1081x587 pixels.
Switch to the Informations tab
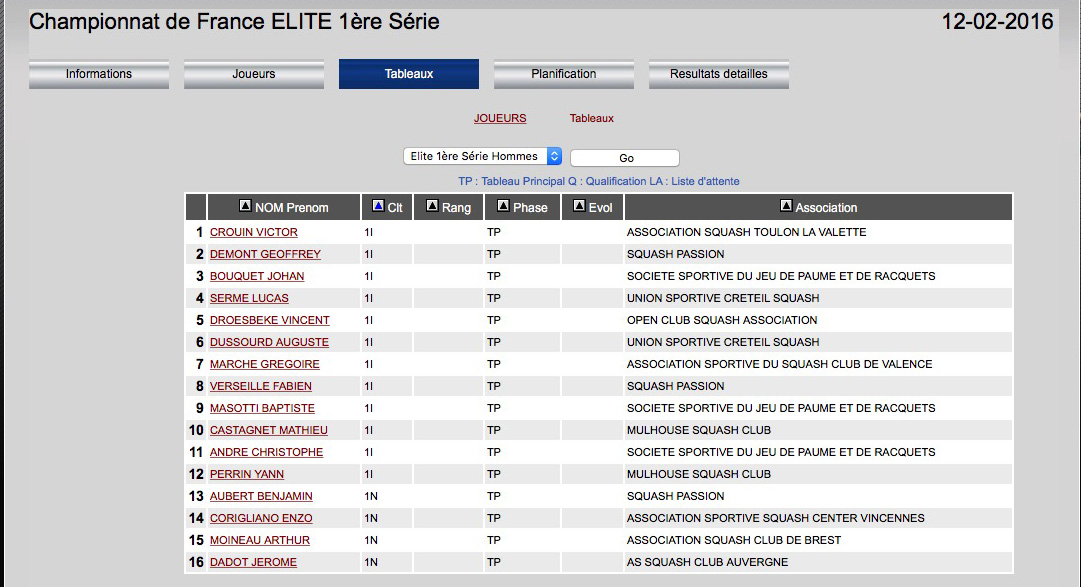[99, 74]
